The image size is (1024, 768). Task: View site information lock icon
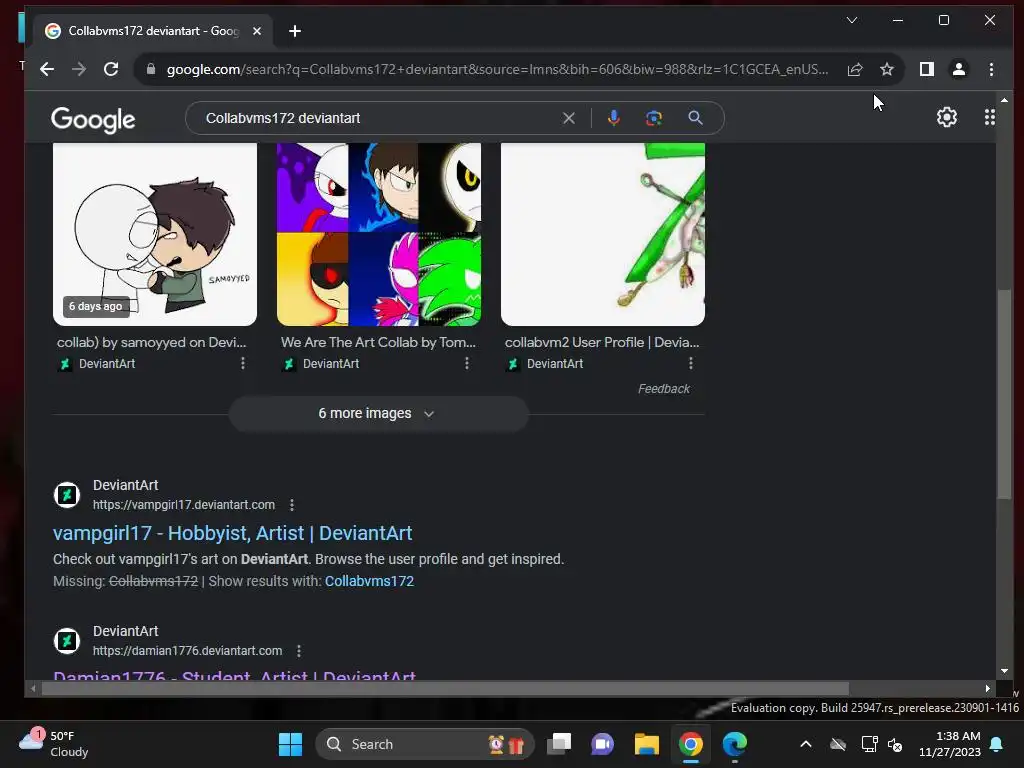coord(151,69)
